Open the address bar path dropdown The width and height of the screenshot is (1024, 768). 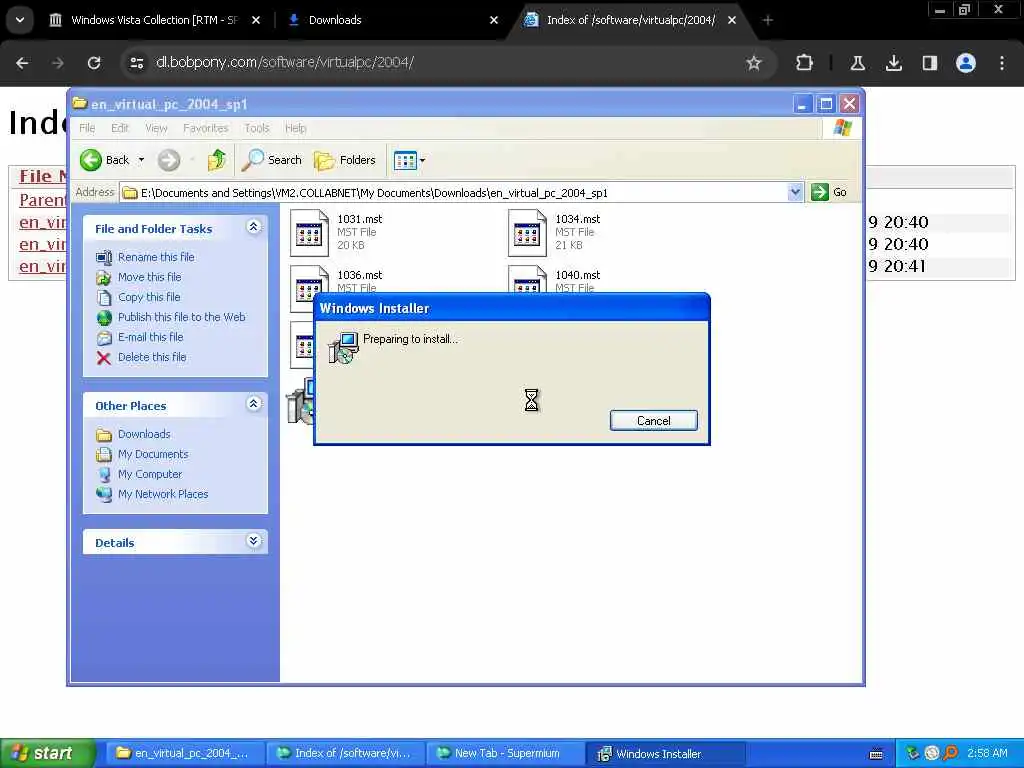tap(795, 192)
